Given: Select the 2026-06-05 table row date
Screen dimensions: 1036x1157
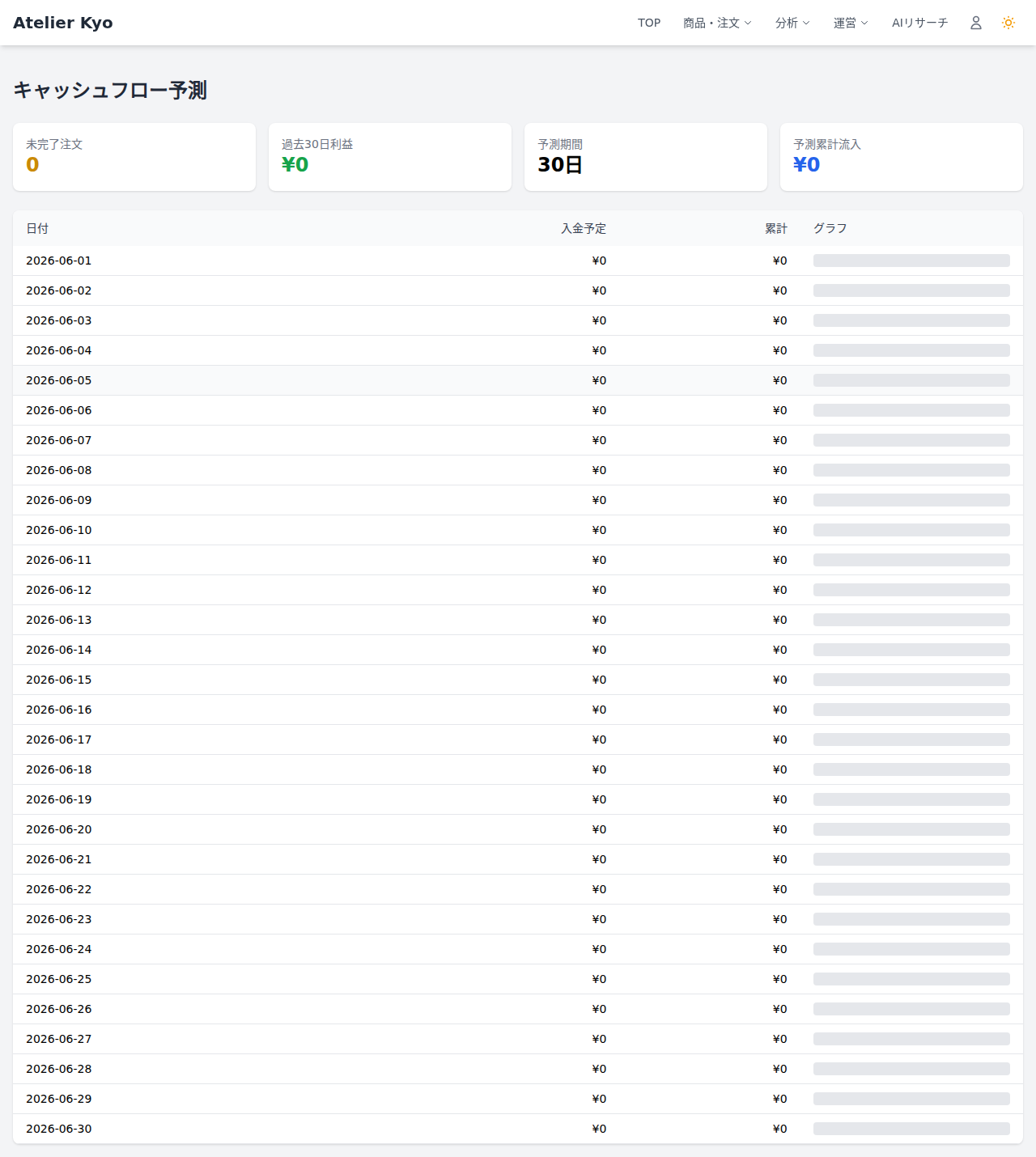Looking at the screenshot, I should (59, 380).
